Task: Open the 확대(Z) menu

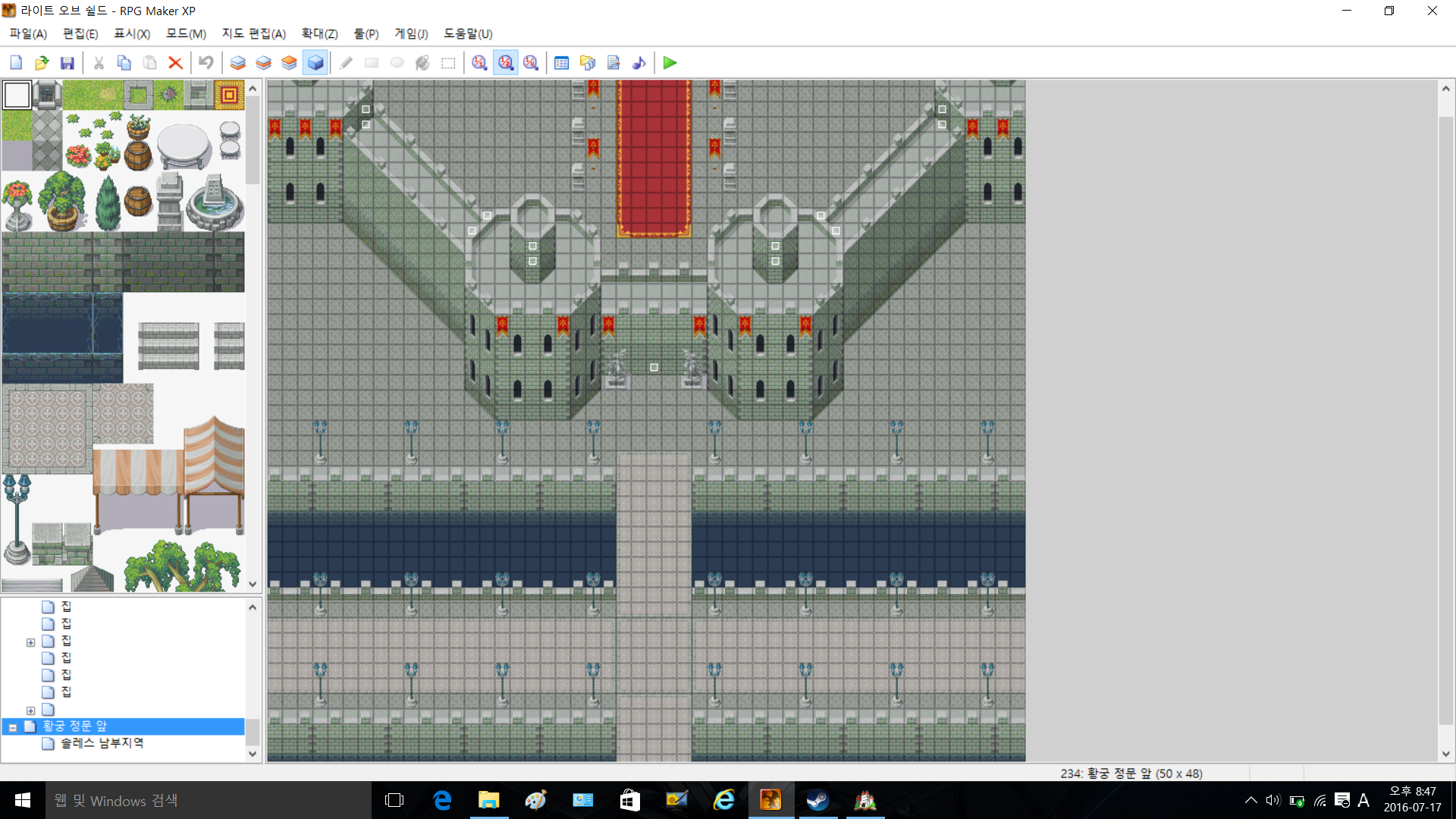Action: [x=319, y=34]
